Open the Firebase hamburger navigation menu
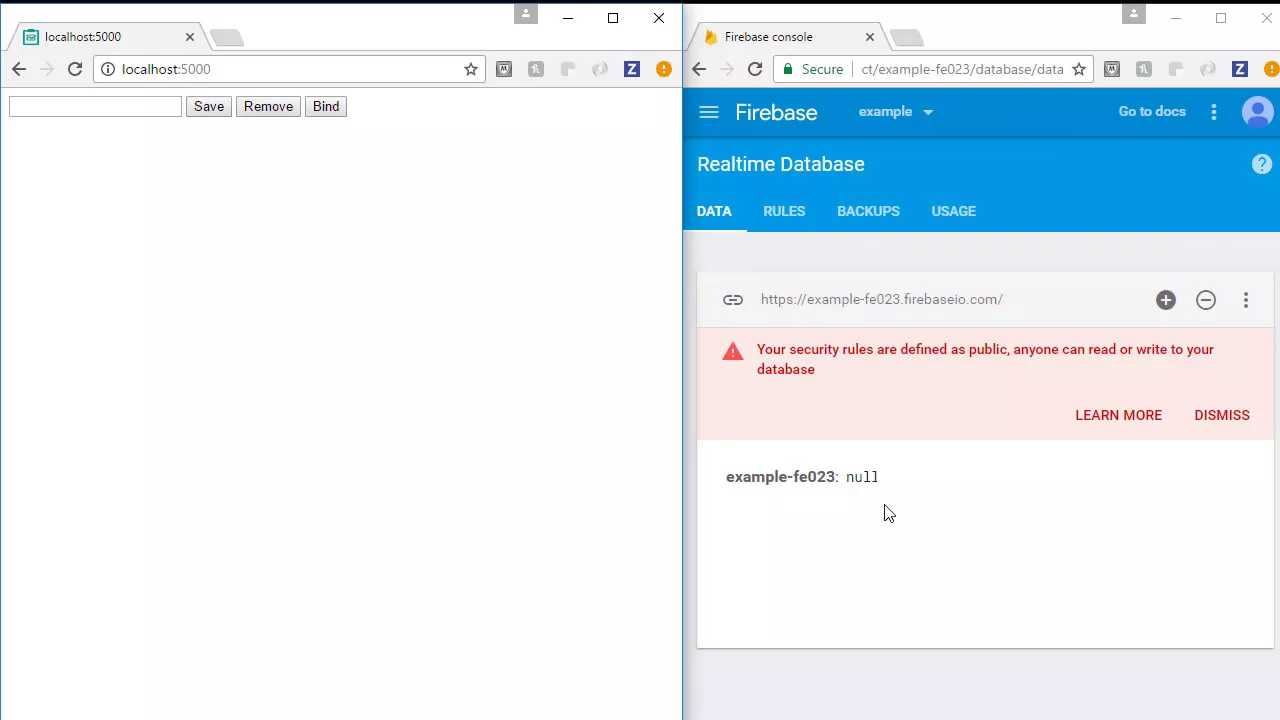 [x=709, y=112]
